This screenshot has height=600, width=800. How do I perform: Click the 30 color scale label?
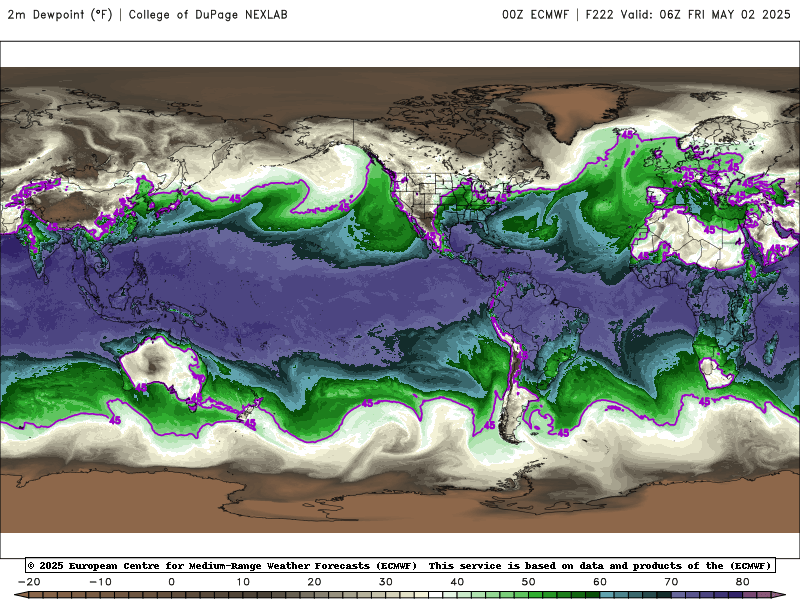click(386, 582)
